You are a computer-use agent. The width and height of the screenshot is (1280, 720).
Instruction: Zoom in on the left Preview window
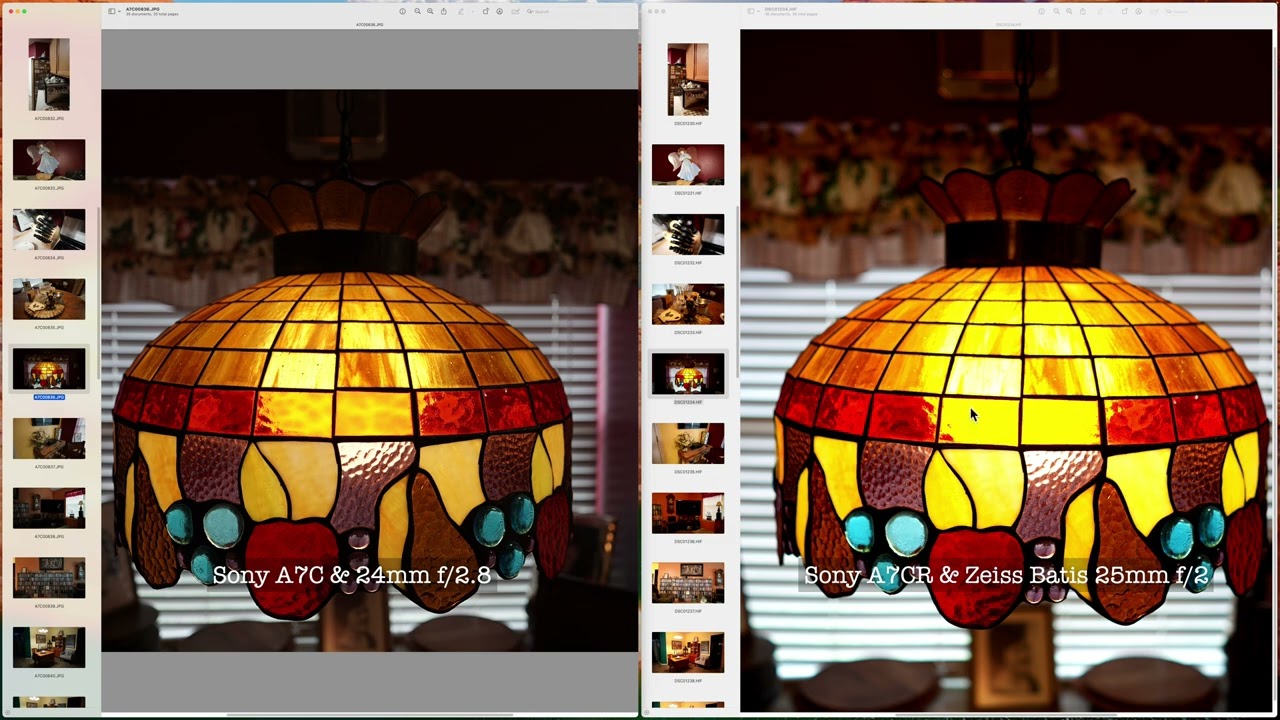[x=430, y=11]
